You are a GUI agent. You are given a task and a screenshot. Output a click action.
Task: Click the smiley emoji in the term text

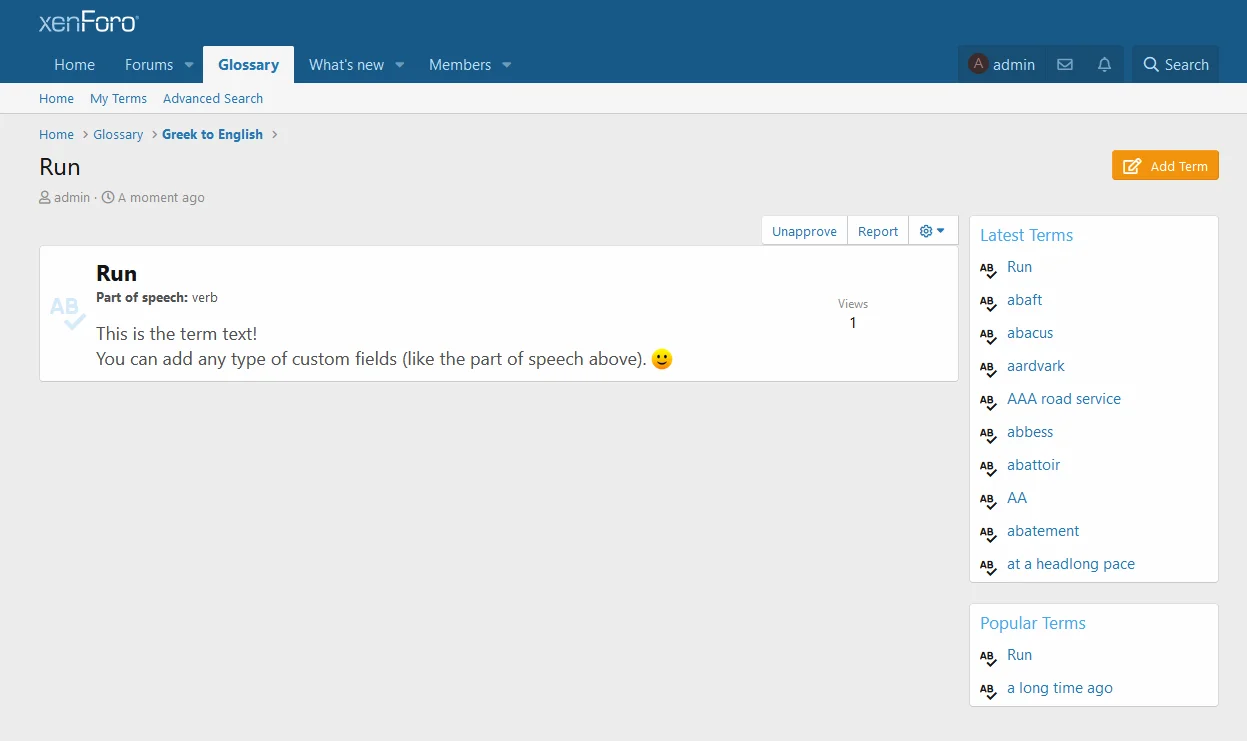(x=662, y=359)
